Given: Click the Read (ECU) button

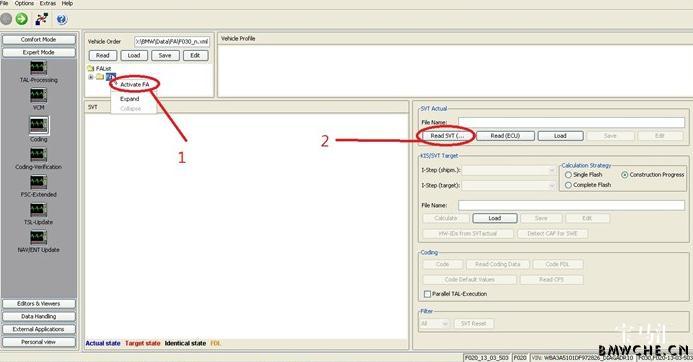Looking at the screenshot, I should tap(505, 136).
